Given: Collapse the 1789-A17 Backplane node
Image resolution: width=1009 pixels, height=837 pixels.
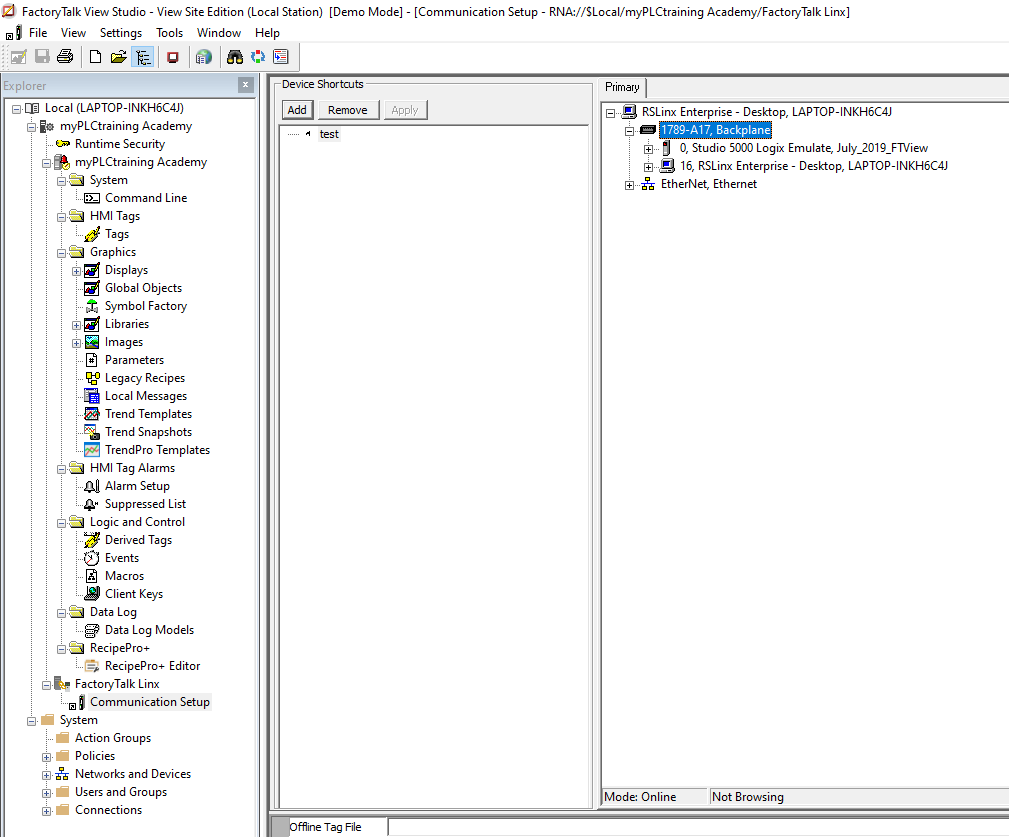Looking at the screenshot, I should [x=629, y=131].
